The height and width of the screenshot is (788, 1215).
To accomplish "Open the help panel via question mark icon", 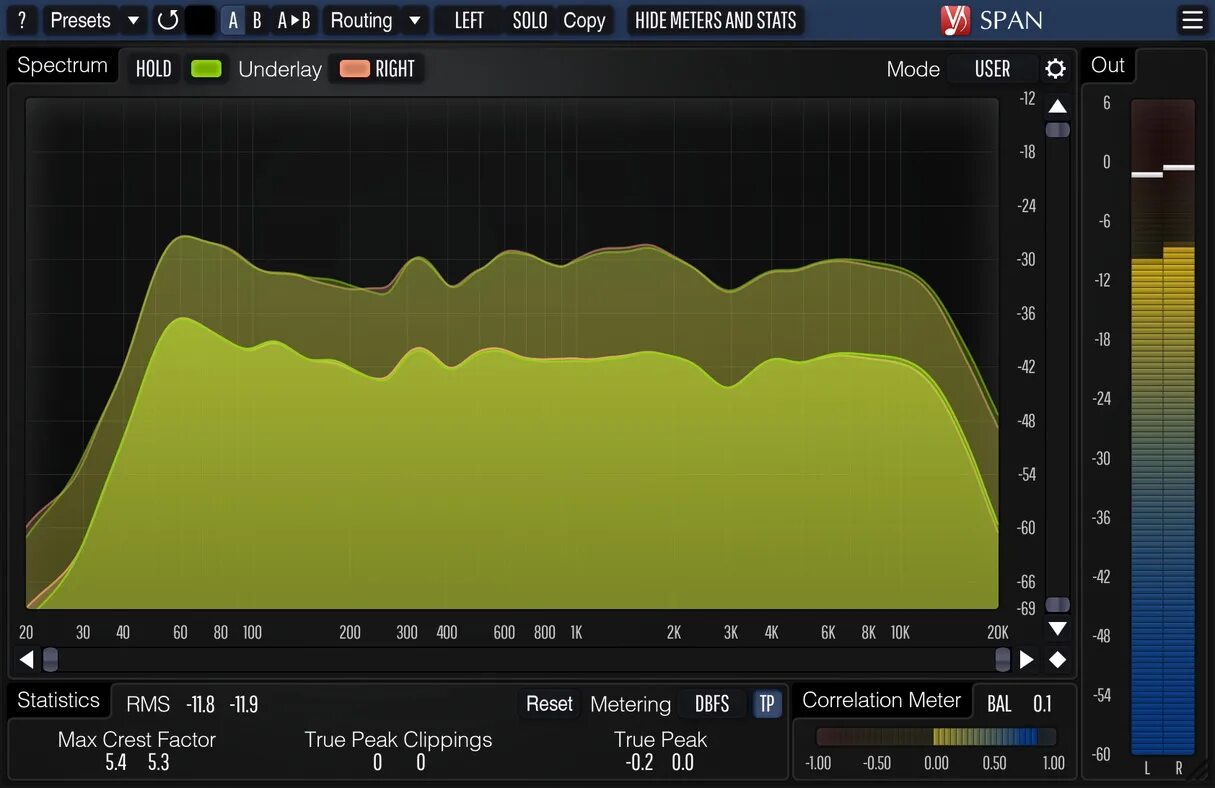I will click(21, 20).
